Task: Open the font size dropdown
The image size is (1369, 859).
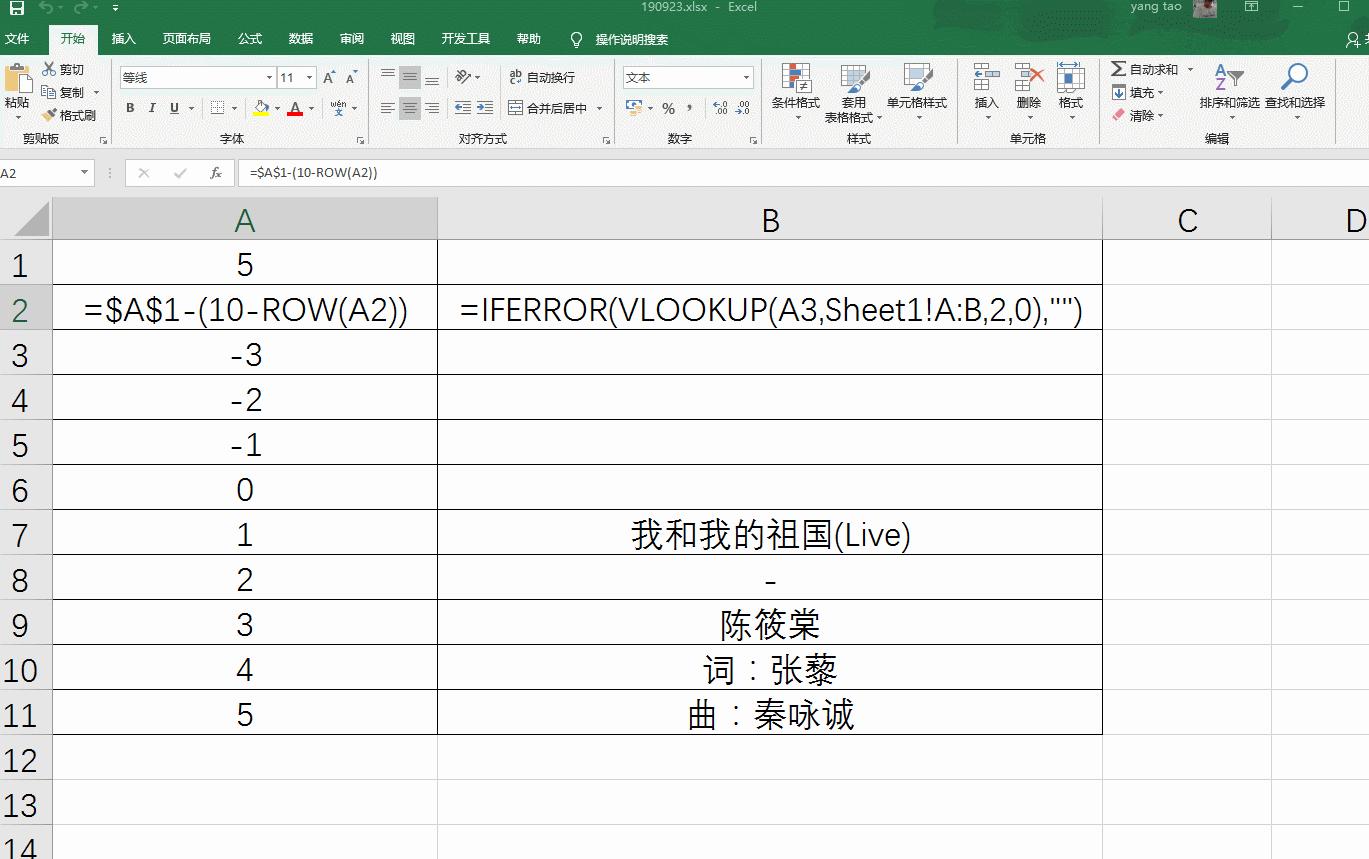Action: point(310,78)
